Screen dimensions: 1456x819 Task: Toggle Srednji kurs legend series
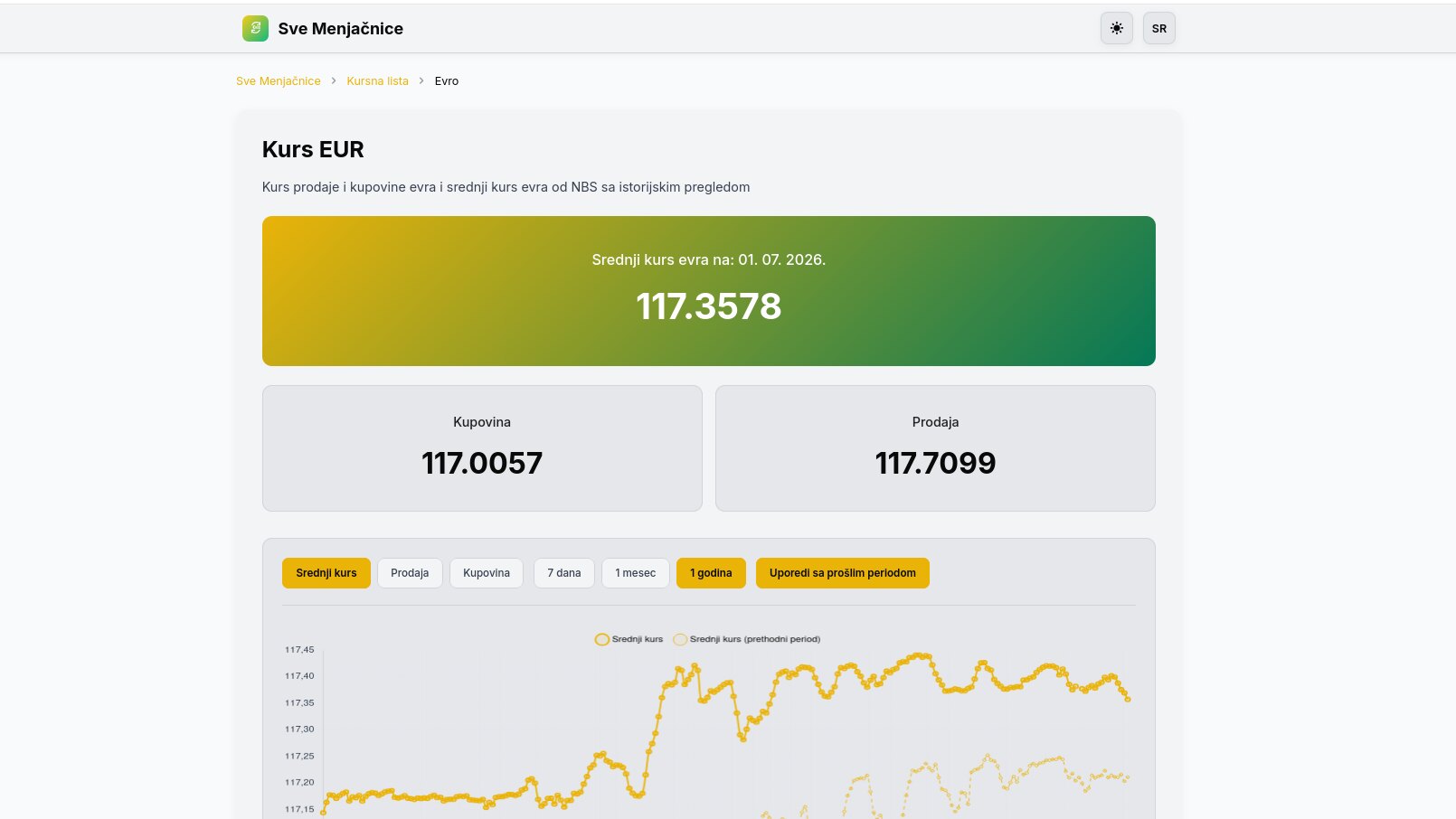tap(629, 639)
